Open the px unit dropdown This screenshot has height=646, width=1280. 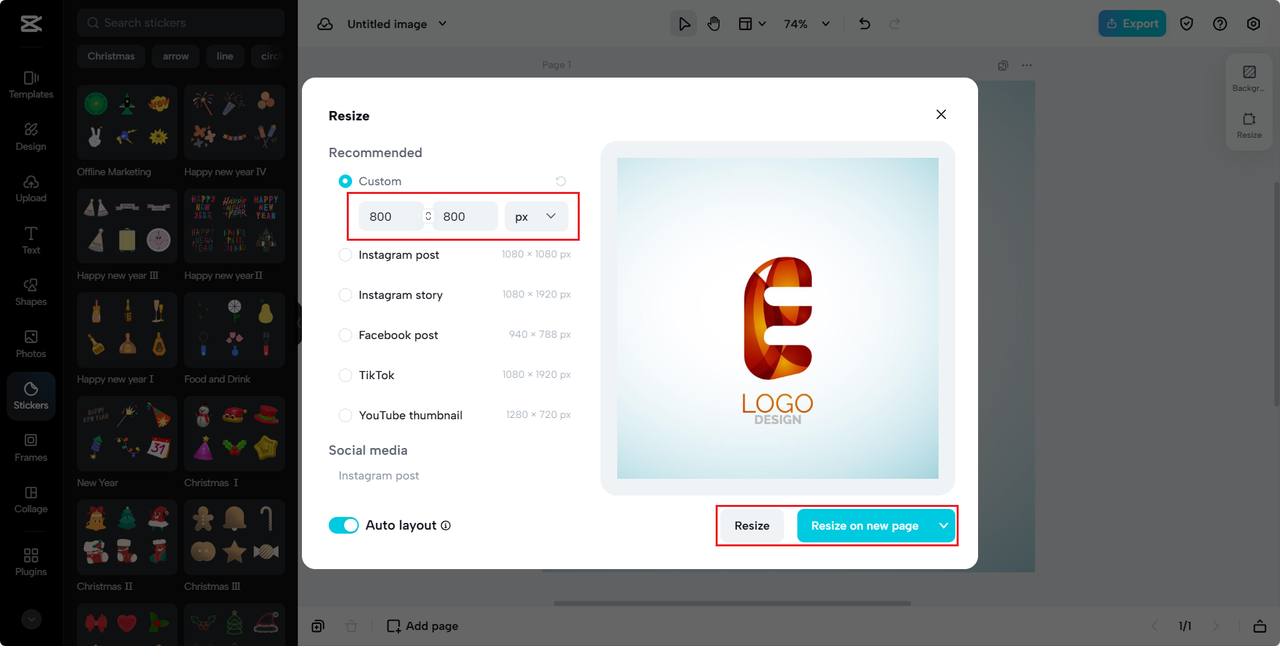pyautogui.click(x=536, y=216)
